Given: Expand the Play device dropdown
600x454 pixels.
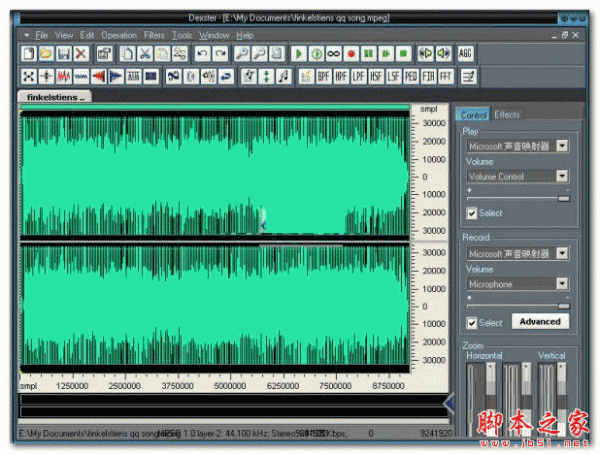Looking at the screenshot, I should click(x=562, y=146).
